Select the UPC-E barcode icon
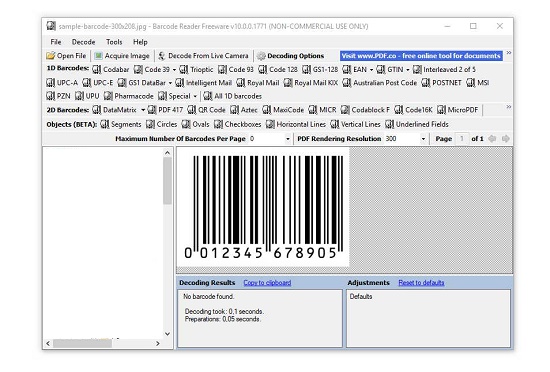 coord(87,83)
